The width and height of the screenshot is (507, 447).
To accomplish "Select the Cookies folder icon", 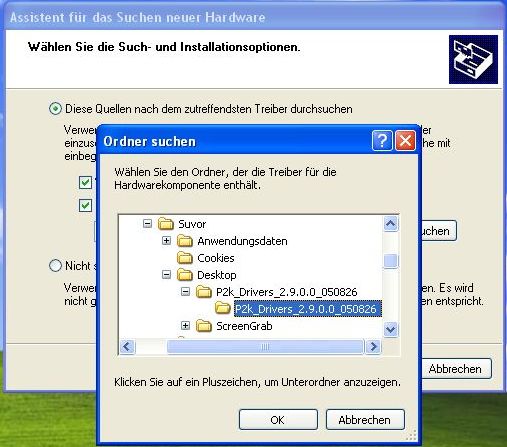I will [185, 258].
